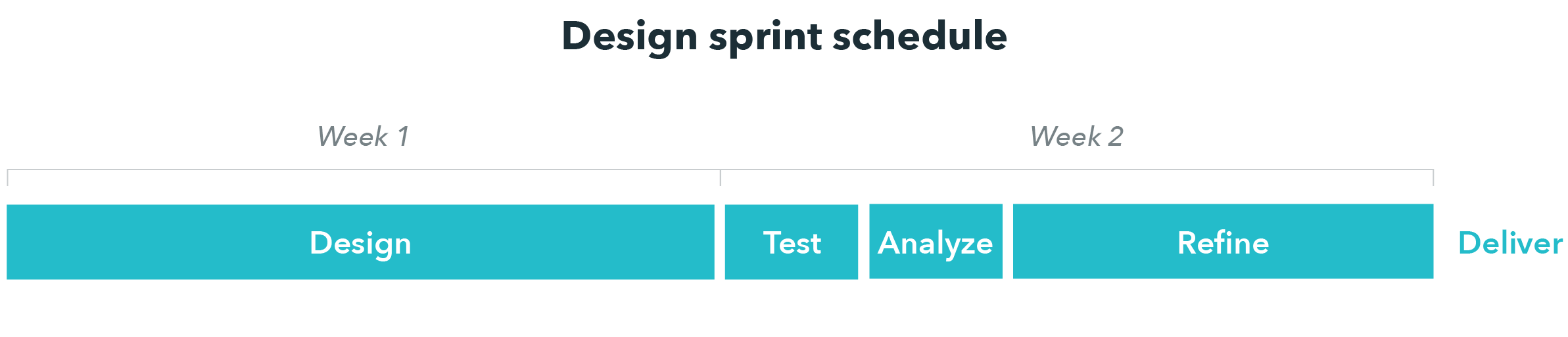
Task: Click the white 'Analyze' text in its block
Action: [x=936, y=244]
